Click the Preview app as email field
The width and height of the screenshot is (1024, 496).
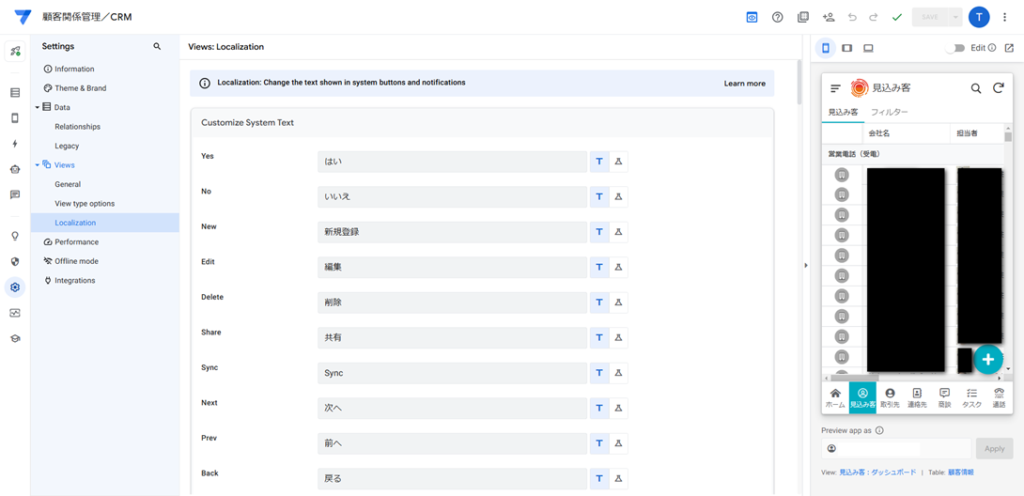pos(896,449)
